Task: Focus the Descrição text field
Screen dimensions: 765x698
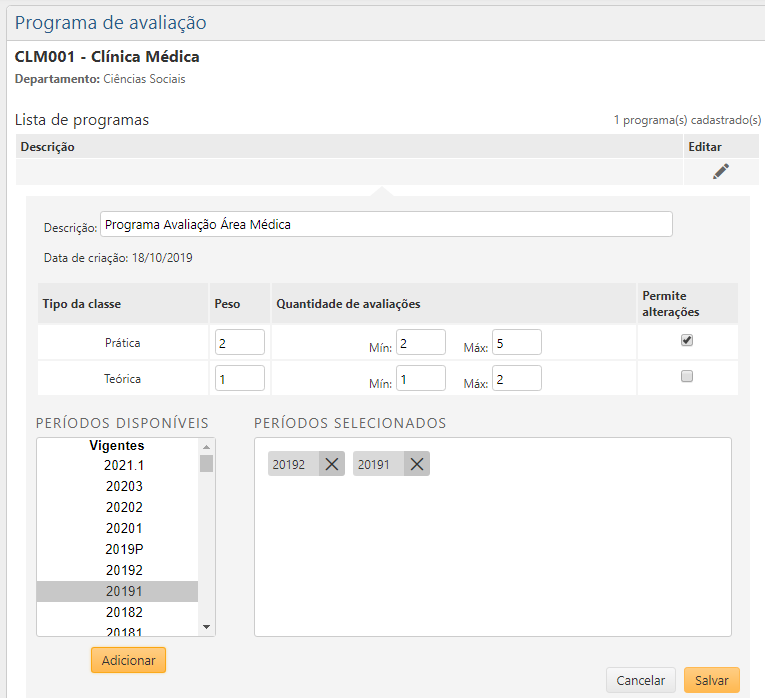Action: (x=386, y=224)
